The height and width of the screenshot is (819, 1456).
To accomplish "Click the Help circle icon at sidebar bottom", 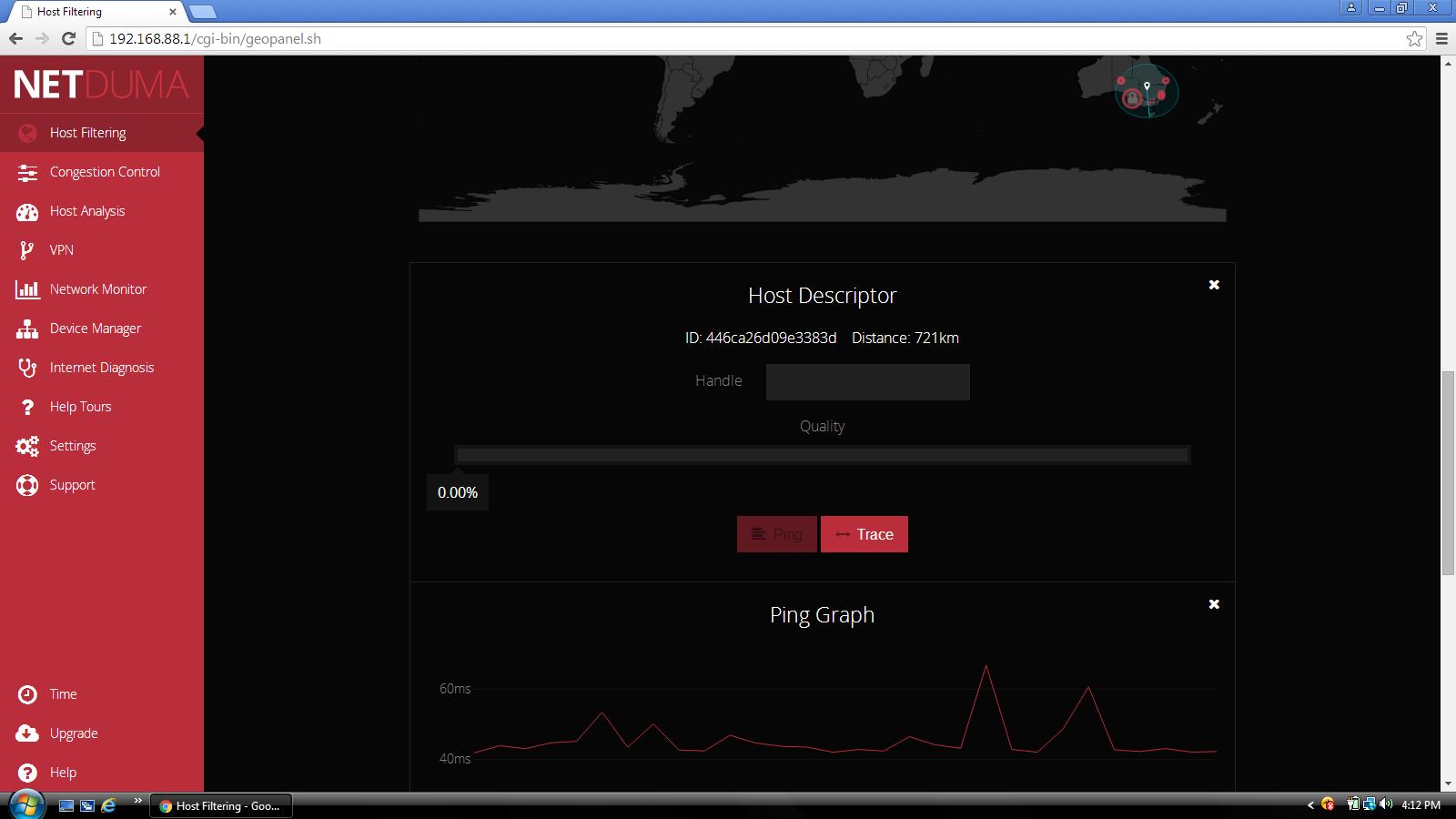I will (27, 773).
